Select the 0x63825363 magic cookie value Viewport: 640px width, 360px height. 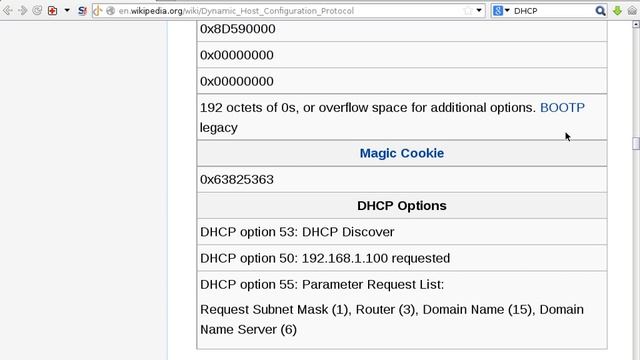pos(237,180)
